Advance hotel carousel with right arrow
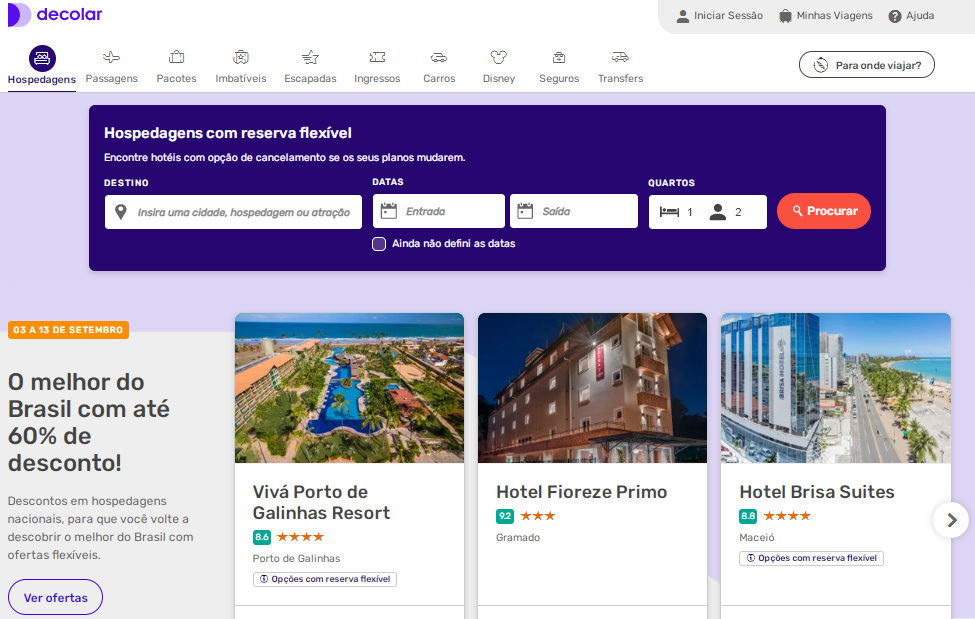Screen dimensions: 975x619 [951, 520]
